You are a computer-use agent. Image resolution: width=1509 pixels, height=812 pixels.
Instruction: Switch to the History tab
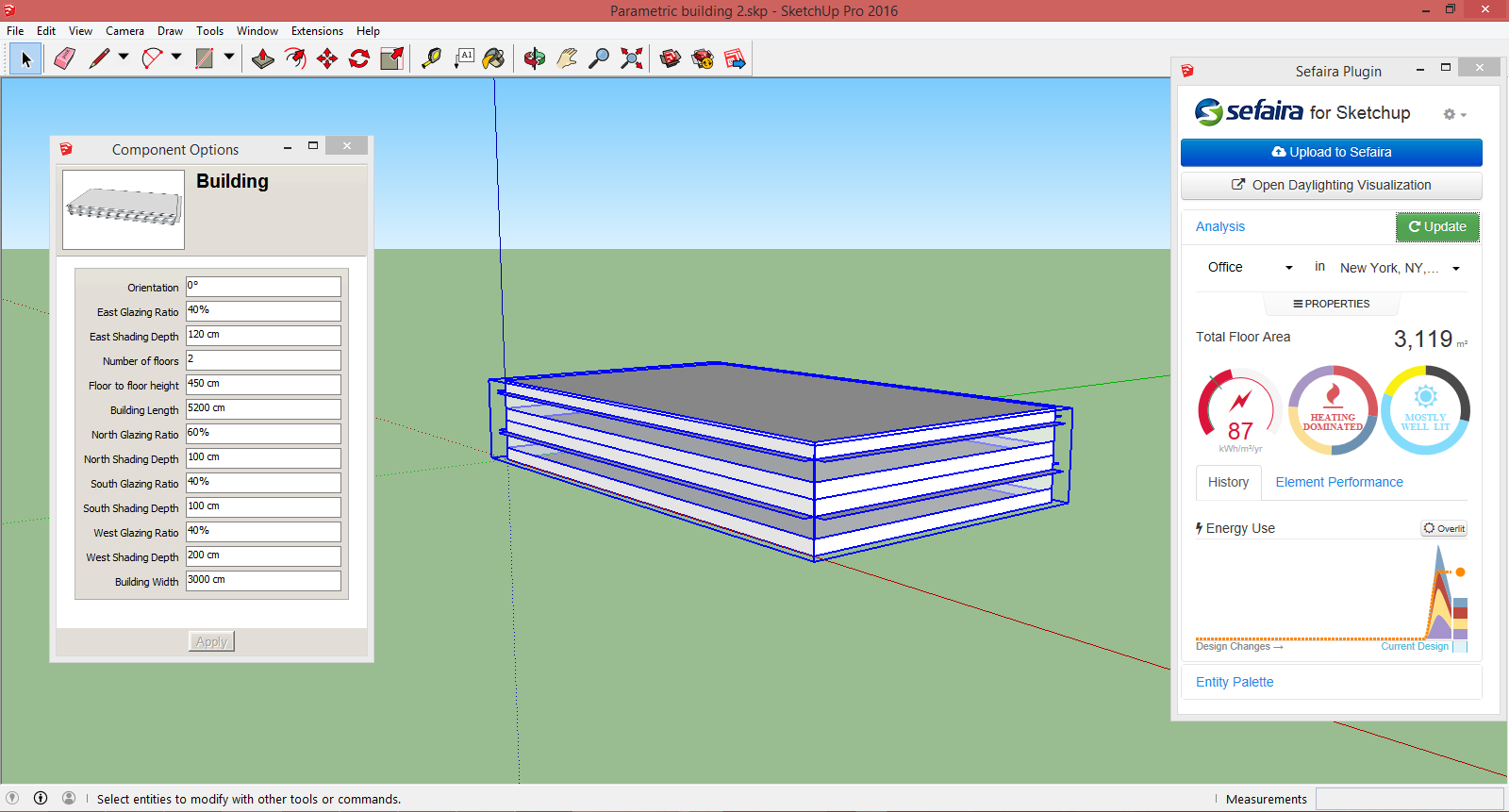tap(1228, 482)
